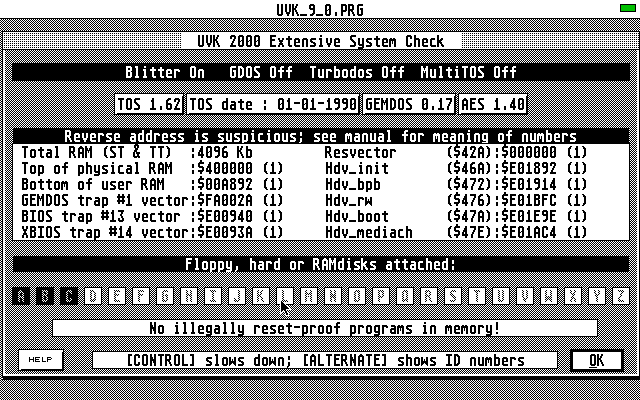Click the drive Z letter box
The height and width of the screenshot is (400, 640).
621,296
